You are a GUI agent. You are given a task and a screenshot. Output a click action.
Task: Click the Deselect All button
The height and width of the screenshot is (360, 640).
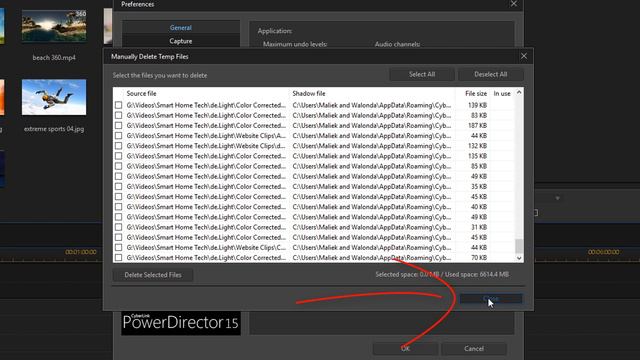pyautogui.click(x=491, y=74)
